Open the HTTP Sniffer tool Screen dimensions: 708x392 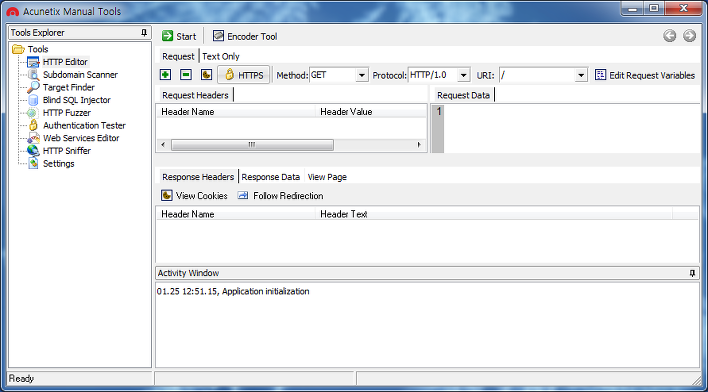click(66, 151)
